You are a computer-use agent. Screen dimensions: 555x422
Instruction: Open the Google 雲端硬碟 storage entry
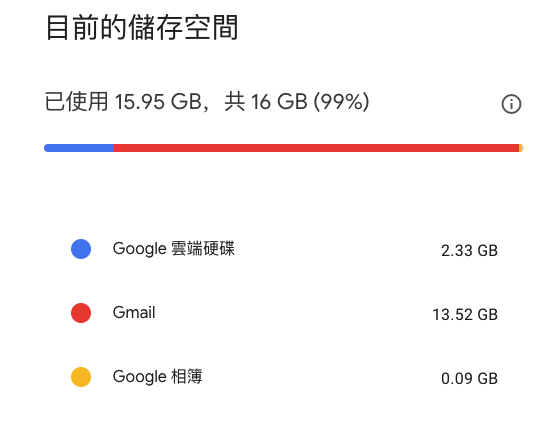click(173, 249)
